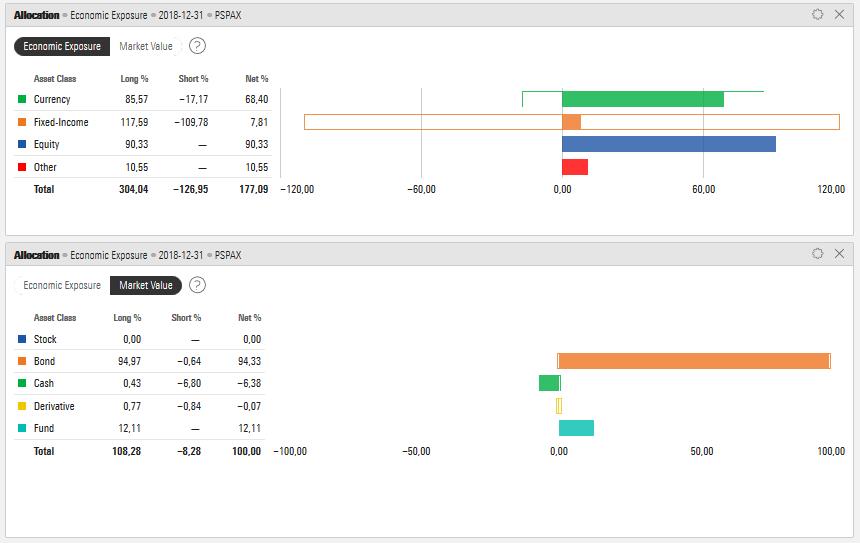The image size is (860, 543).
Task: Click the red Other bar in chart
Action: click(574, 167)
